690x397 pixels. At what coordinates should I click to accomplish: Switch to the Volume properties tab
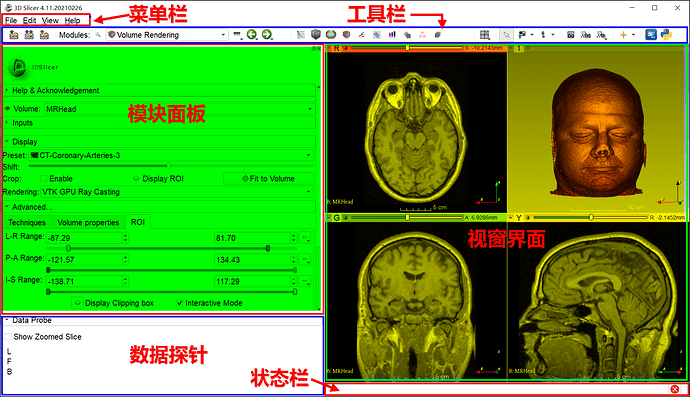pos(88,222)
